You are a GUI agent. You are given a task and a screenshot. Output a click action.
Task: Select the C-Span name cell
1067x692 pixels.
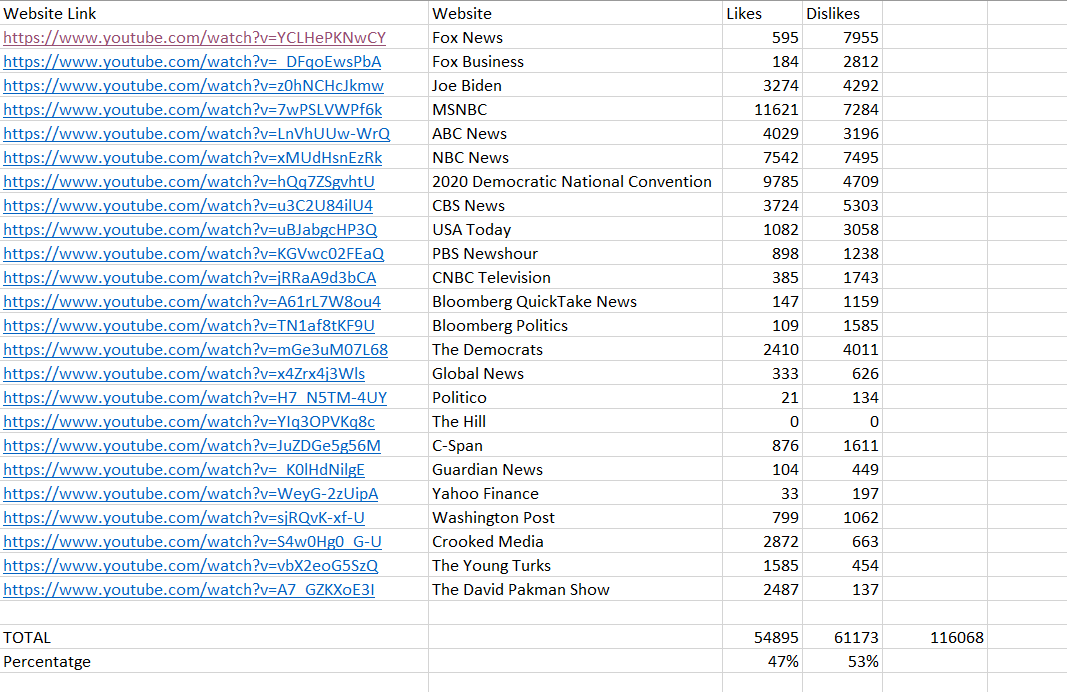[x=576, y=446]
